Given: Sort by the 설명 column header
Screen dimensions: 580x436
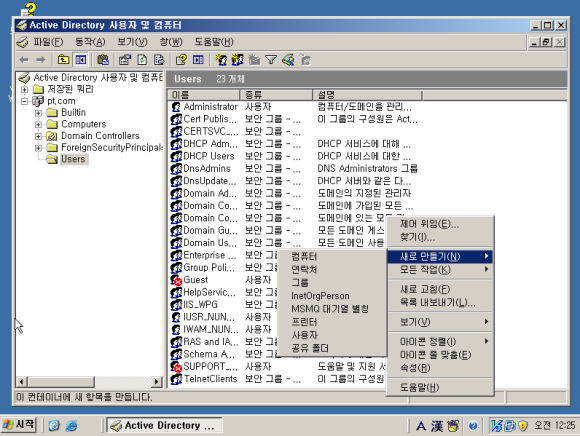Looking at the screenshot, I should coord(367,95).
